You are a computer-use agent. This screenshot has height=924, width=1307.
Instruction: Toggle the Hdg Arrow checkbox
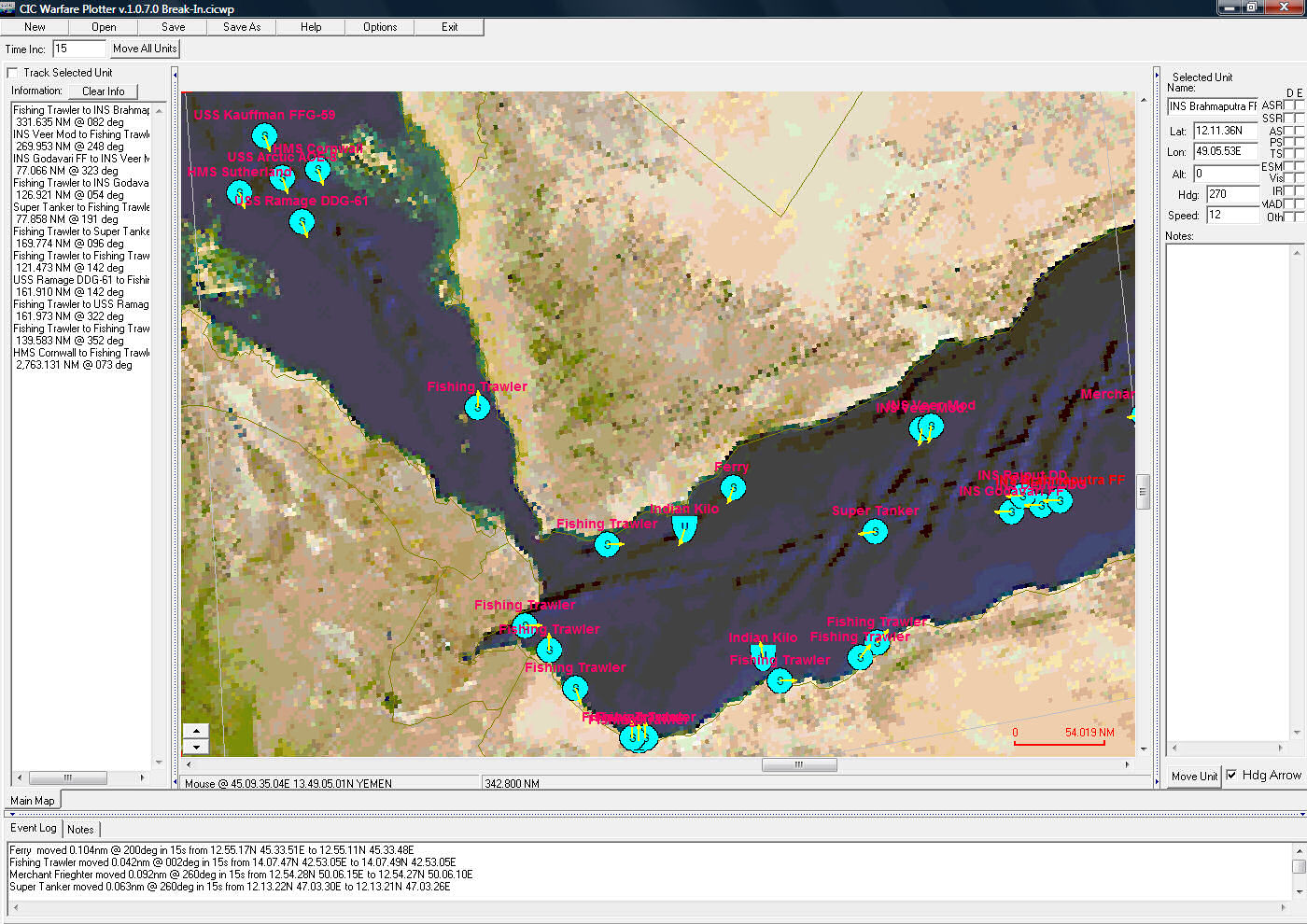coord(1232,776)
